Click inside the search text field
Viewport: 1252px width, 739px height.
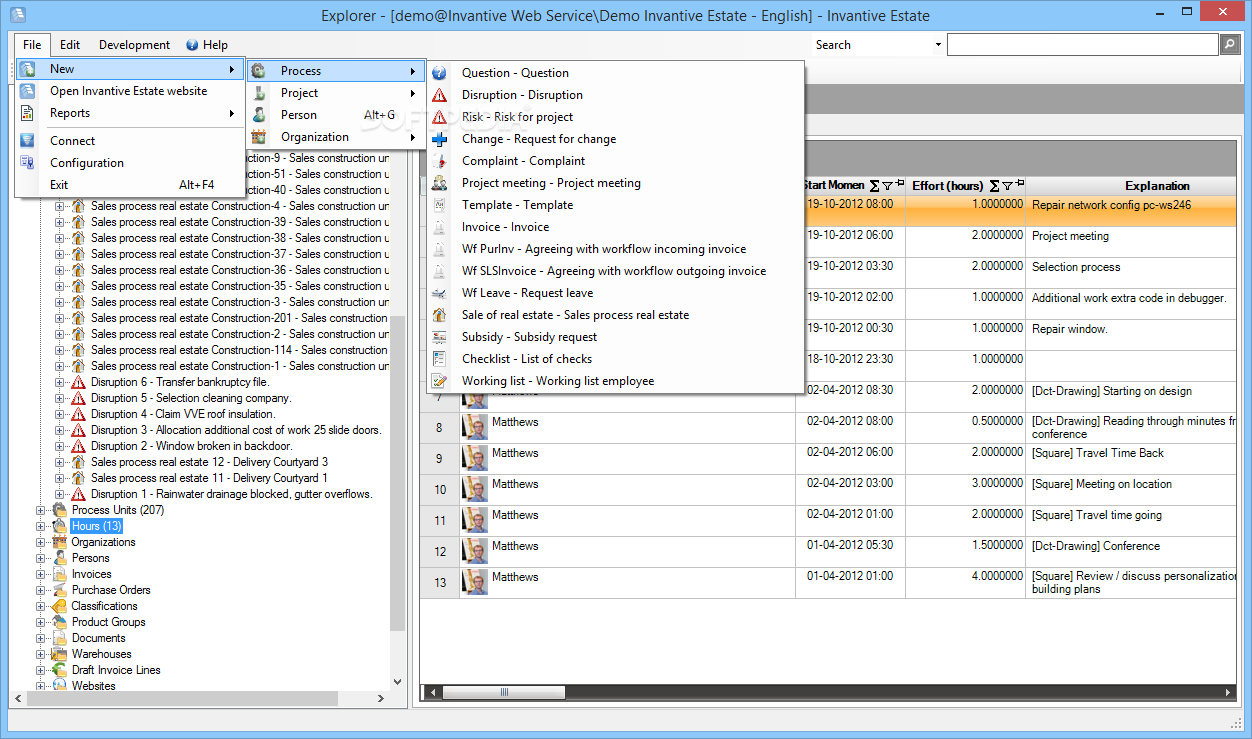point(1083,45)
